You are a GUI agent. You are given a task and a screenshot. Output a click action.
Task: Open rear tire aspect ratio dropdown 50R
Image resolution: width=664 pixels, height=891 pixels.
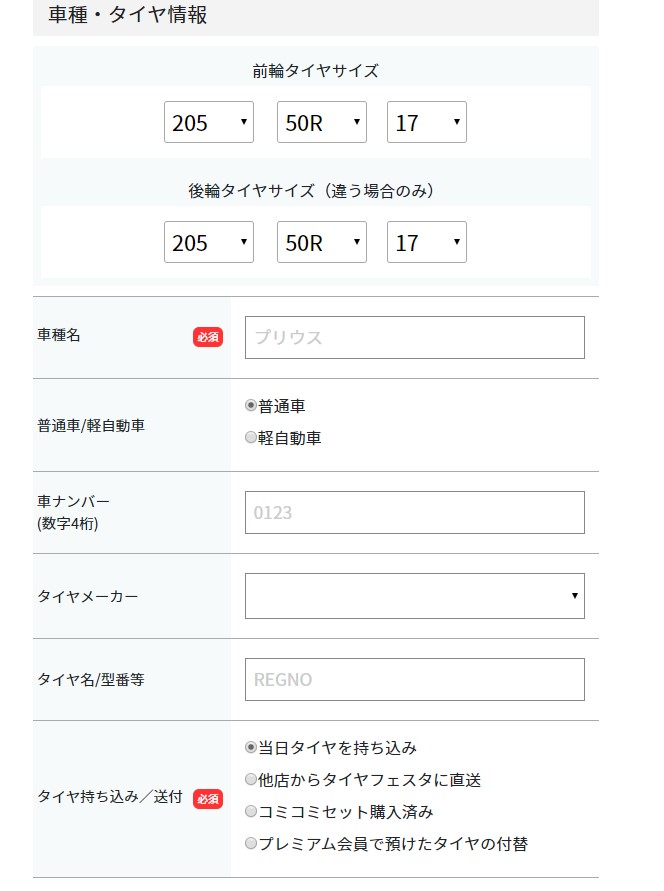pyautogui.click(x=321, y=242)
